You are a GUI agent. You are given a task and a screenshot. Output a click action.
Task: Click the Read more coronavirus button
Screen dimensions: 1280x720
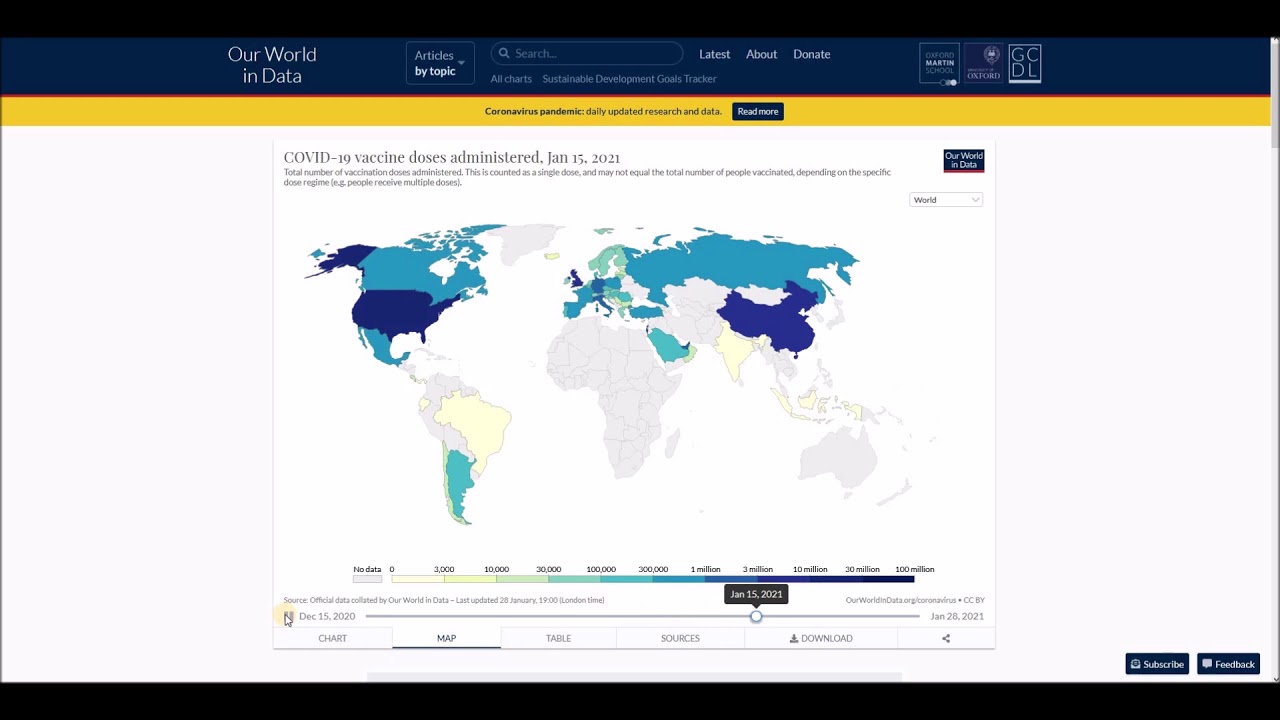pyautogui.click(x=757, y=111)
